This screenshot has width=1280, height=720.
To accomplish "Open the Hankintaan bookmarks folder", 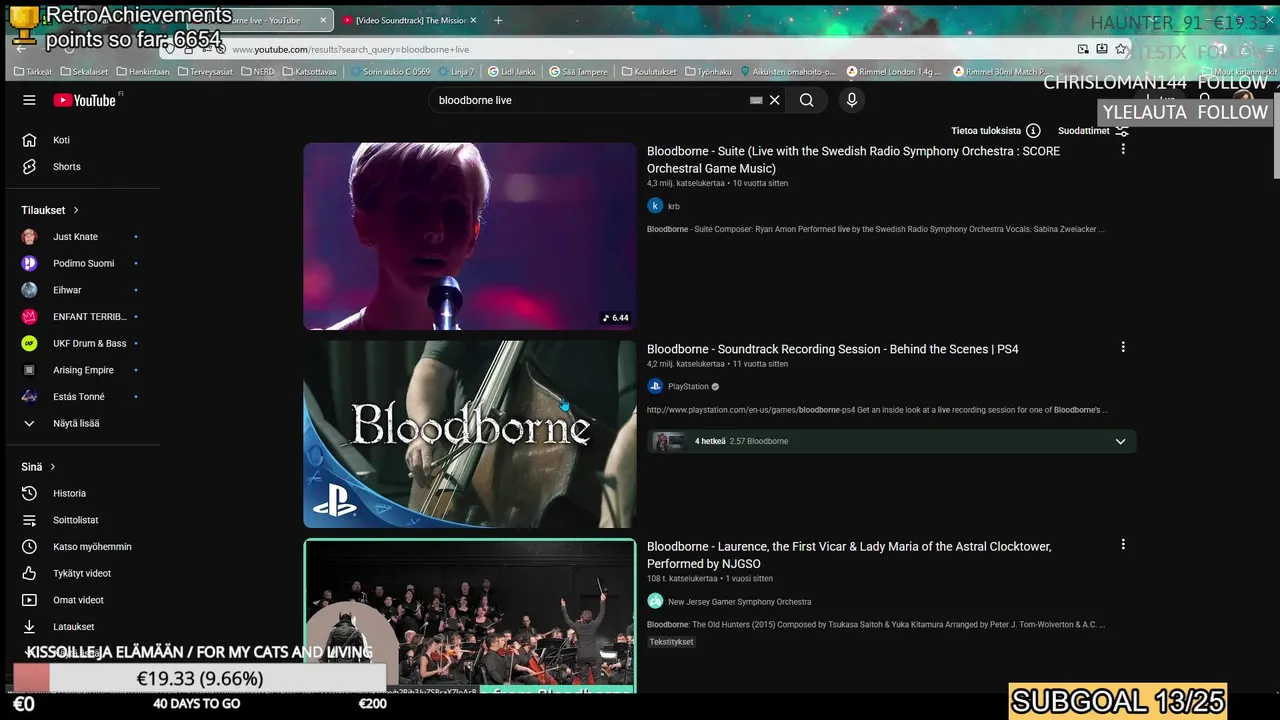I will [x=143, y=72].
